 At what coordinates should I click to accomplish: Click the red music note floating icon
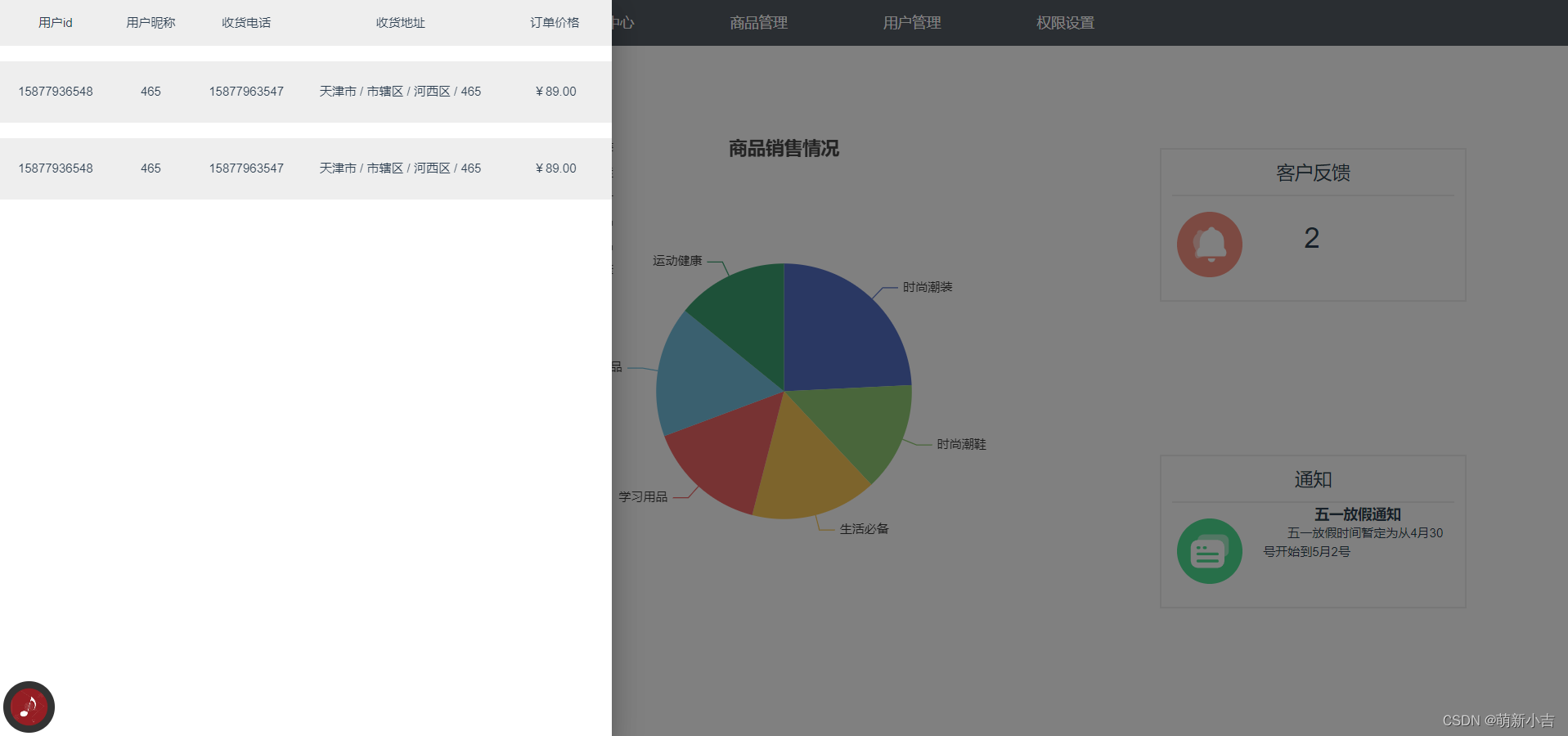pyautogui.click(x=29, y=707)
